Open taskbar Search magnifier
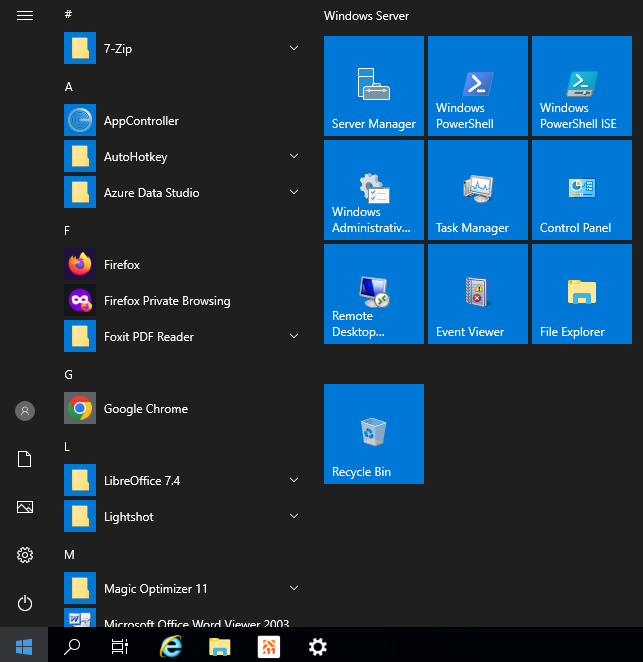Viewport: 643px width, 662px height. [72, 646]
